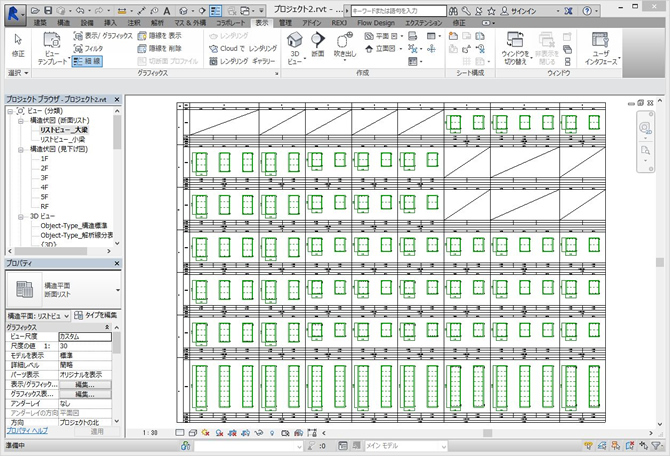Switch to the Flow Design tab
The image size is (670, 456).
(x=376, y=23)
